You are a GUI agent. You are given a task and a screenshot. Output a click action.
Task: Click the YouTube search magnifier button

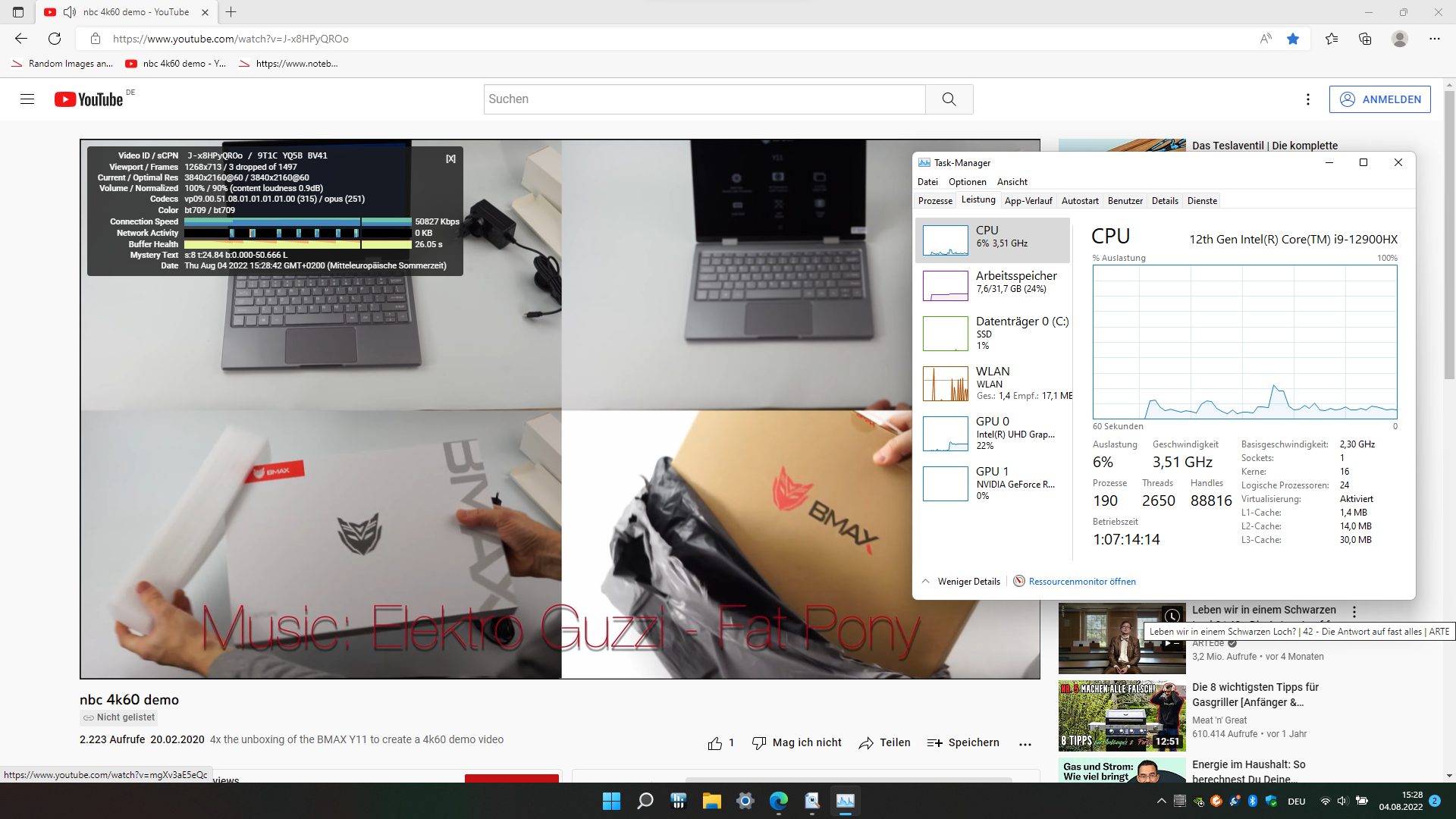pyautogui.click(x=949, y=99)
